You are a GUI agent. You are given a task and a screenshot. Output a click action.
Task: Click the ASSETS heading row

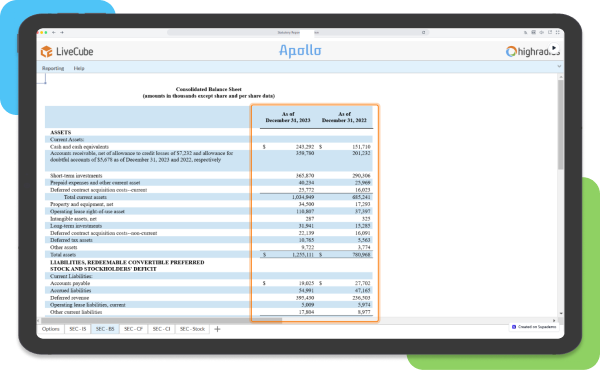[x=60, y=132]
